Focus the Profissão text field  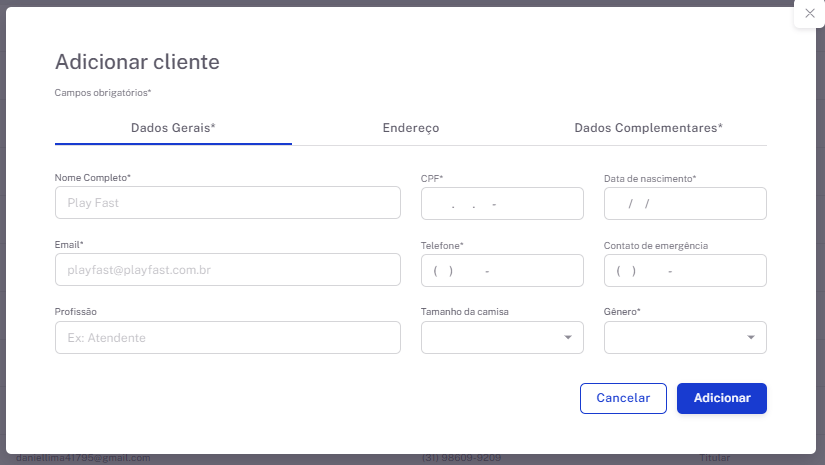pos(227,338)
